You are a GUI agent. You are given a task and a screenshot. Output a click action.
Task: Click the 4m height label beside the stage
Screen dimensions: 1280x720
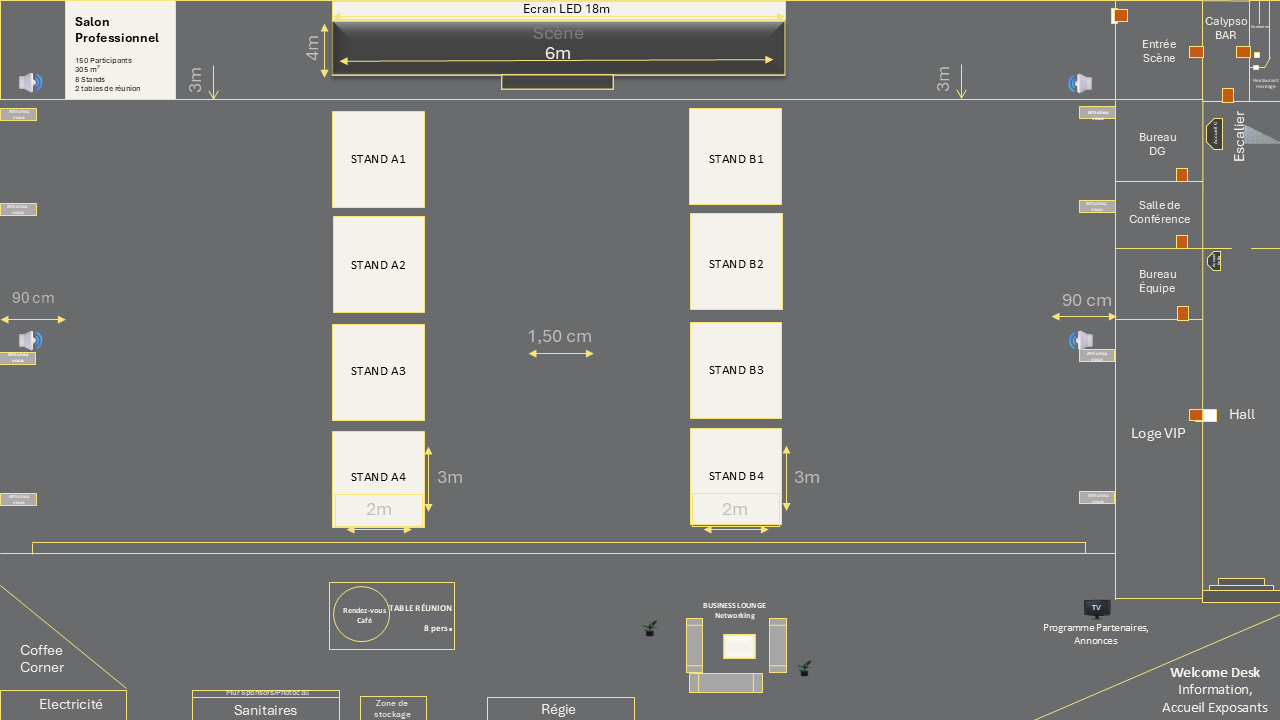pyautogui.click(x=314, y=48)
